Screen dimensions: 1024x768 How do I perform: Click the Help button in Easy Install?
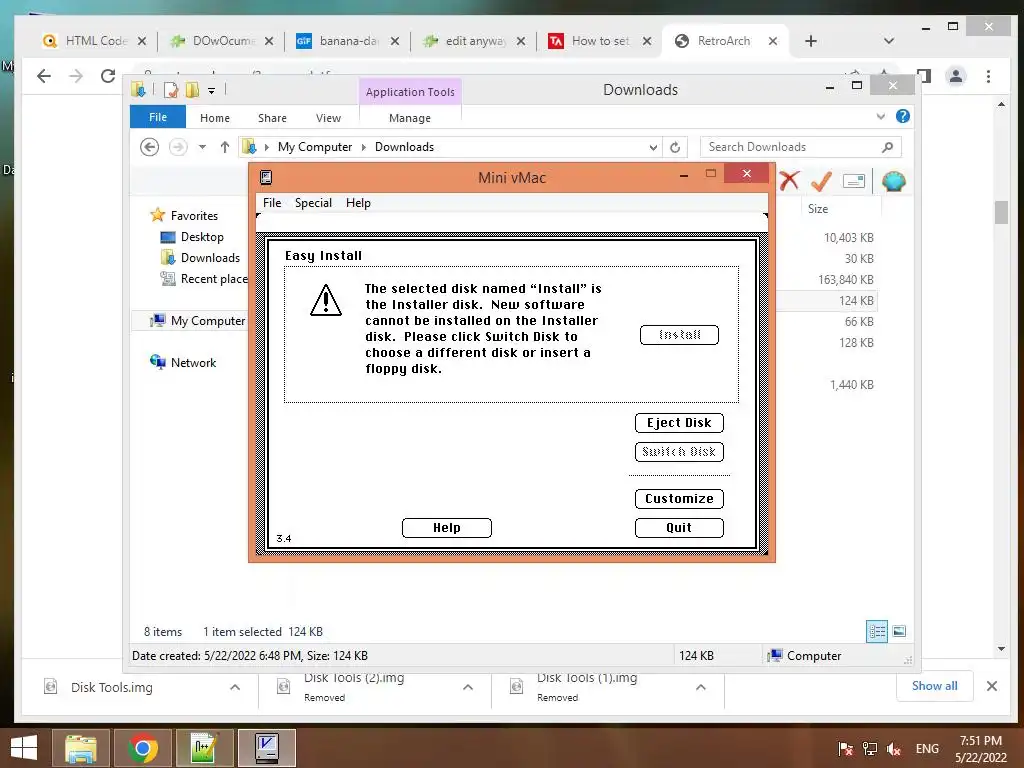(447, 528)
